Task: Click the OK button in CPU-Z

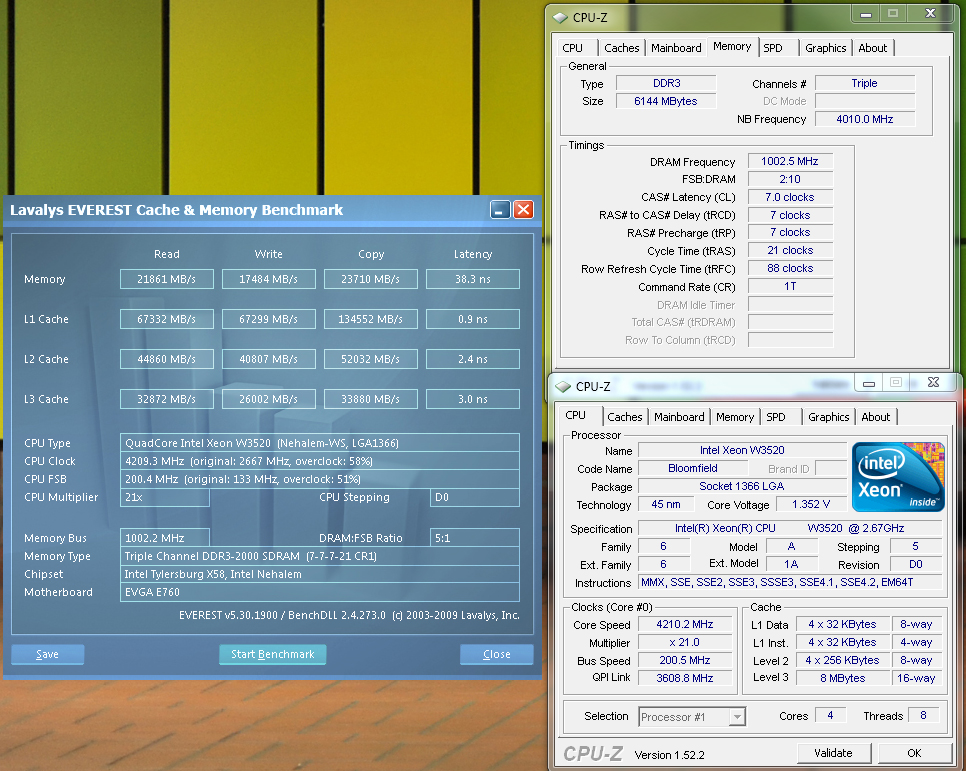Action: (914, 753)
